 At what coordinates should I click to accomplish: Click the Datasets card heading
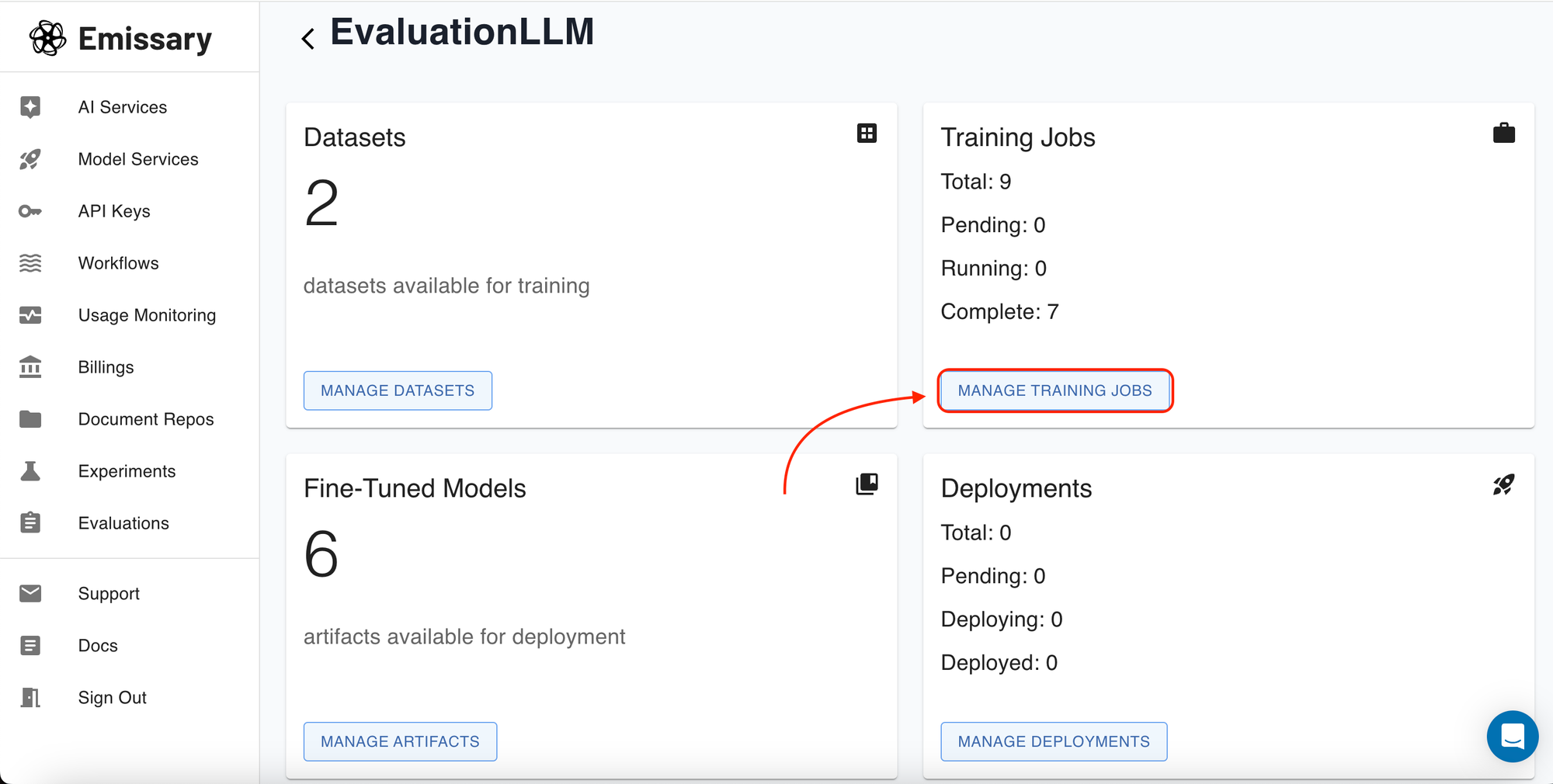click(x=355, y=137)
